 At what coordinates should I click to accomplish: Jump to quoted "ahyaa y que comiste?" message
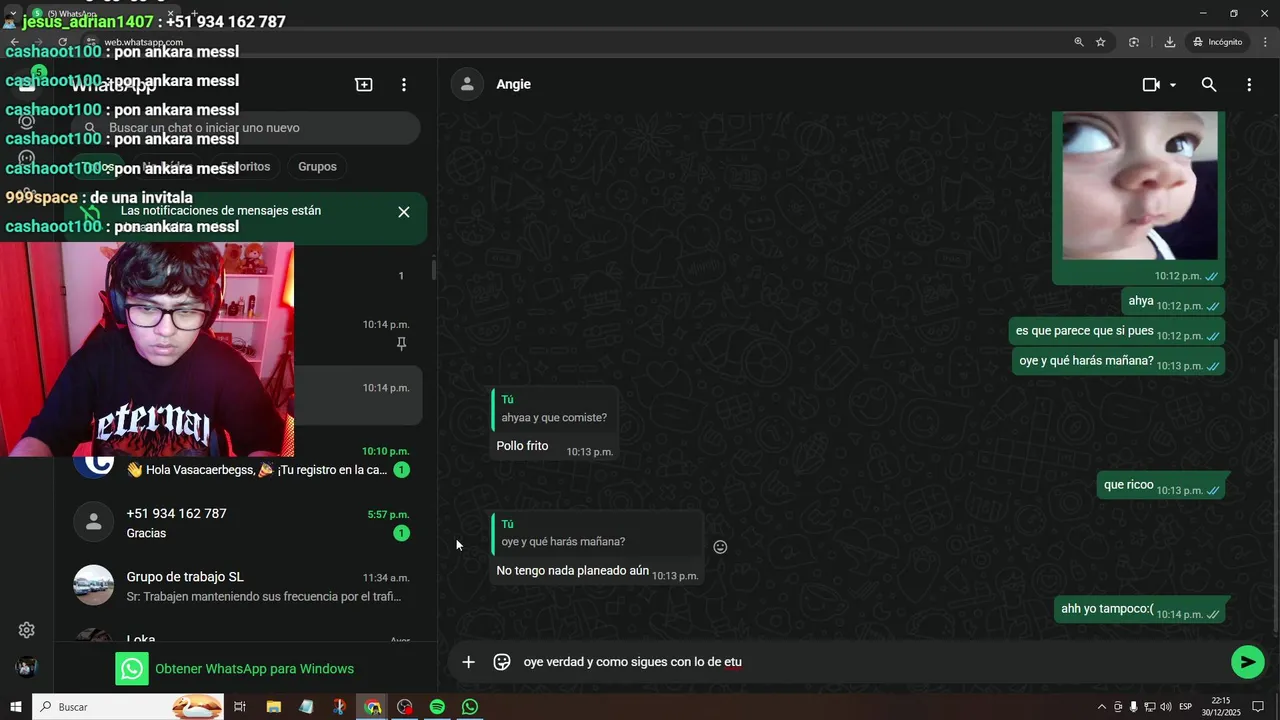[x=554, y=409]
